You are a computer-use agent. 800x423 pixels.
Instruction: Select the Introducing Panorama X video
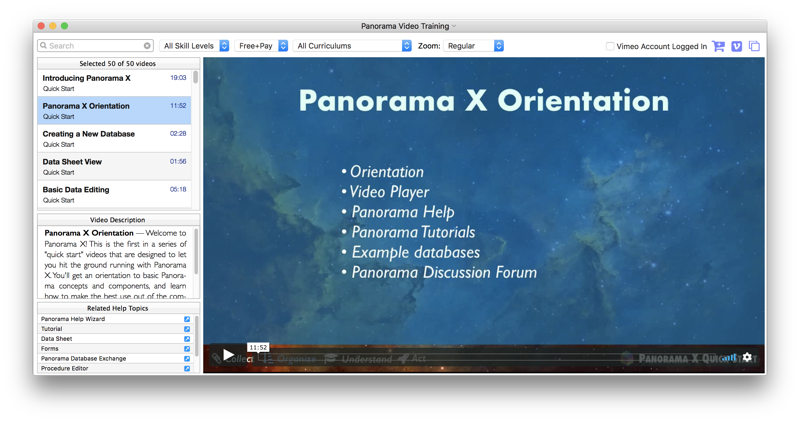[x=114, y=83]
